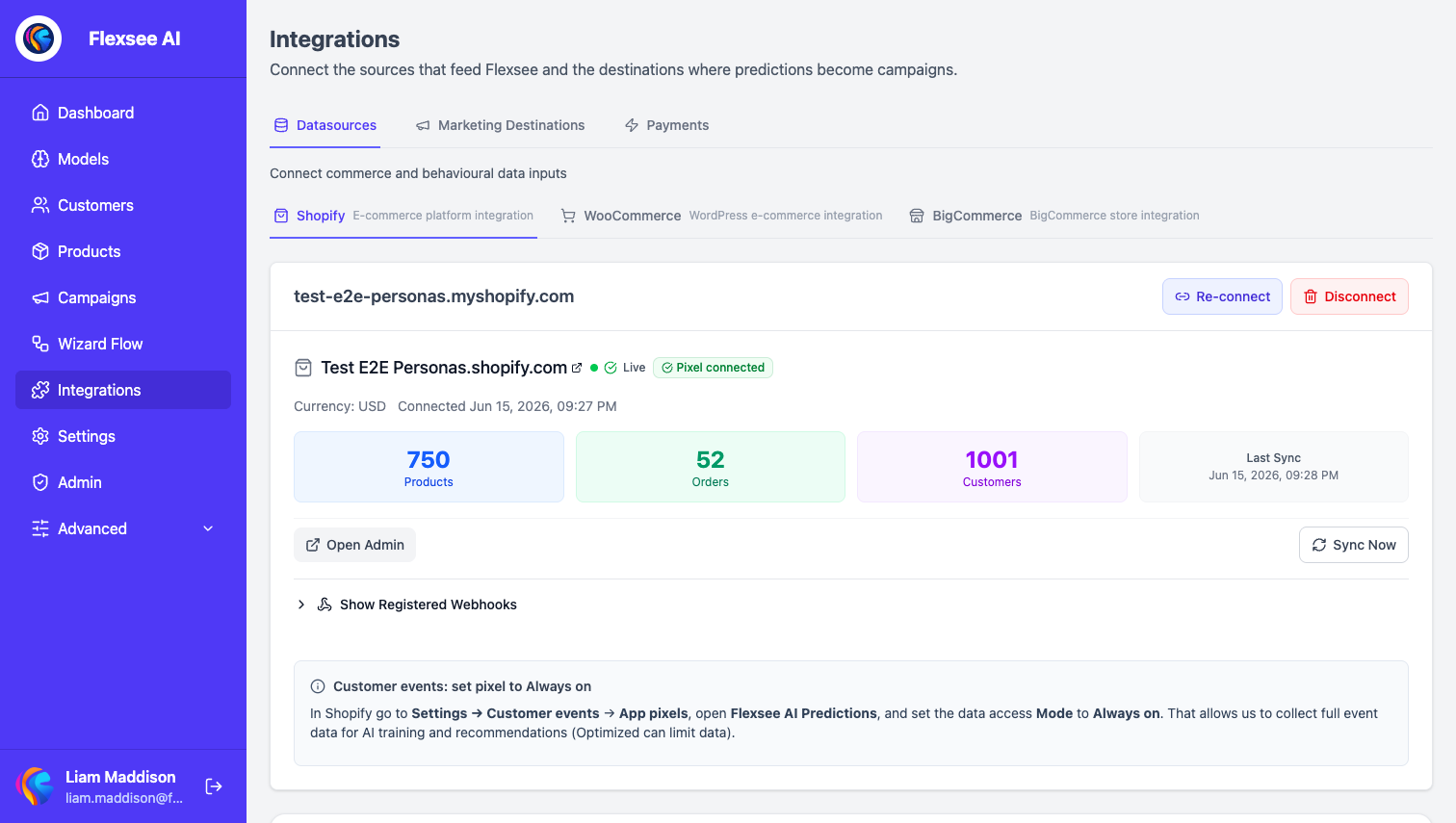
Task: Select the BigCommerce integration tab
Action: [x=1054, y=216]
